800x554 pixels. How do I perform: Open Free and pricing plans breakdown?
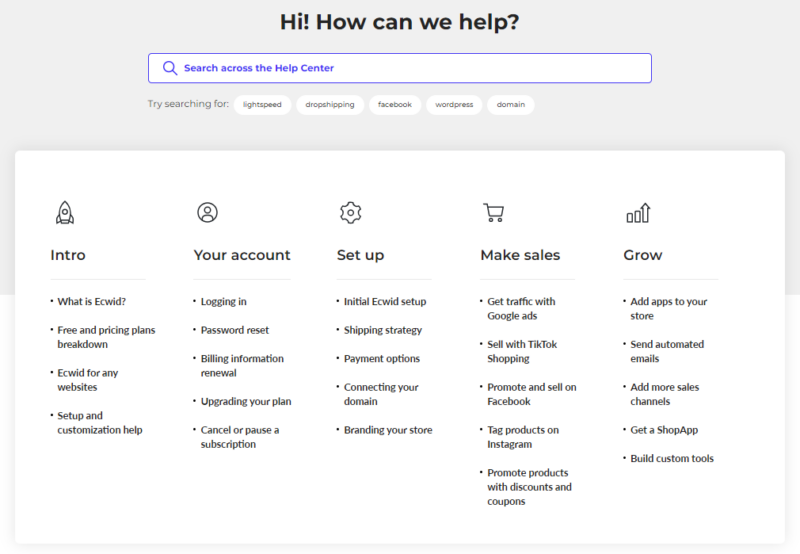tap(106, 337)
